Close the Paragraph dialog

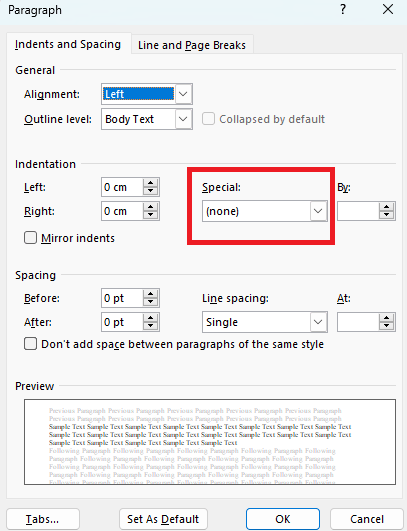tap(388, 9)
